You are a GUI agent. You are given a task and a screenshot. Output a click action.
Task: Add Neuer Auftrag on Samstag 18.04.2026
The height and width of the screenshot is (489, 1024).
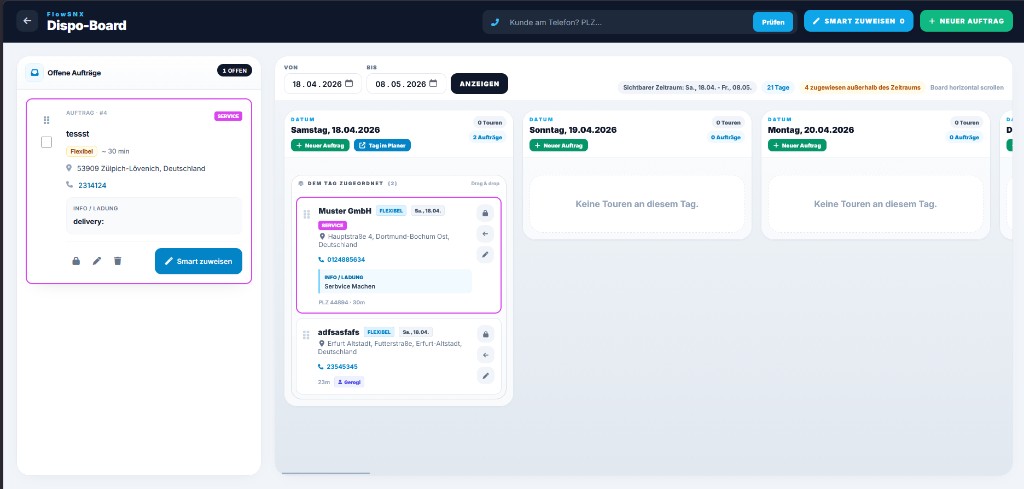click(x=320, y=145)
